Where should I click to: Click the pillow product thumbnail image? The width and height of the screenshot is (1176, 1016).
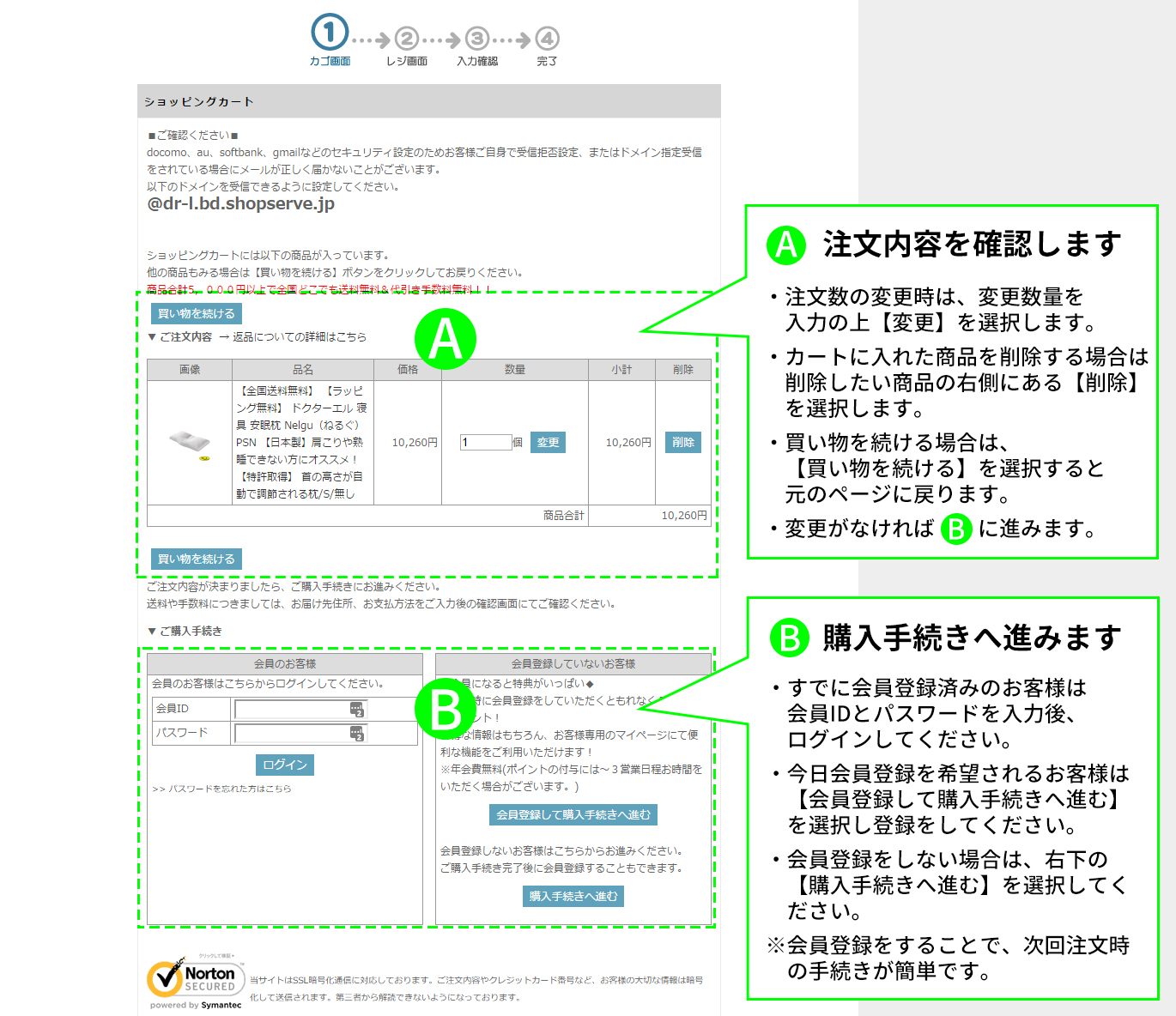[x=190, y=443]
